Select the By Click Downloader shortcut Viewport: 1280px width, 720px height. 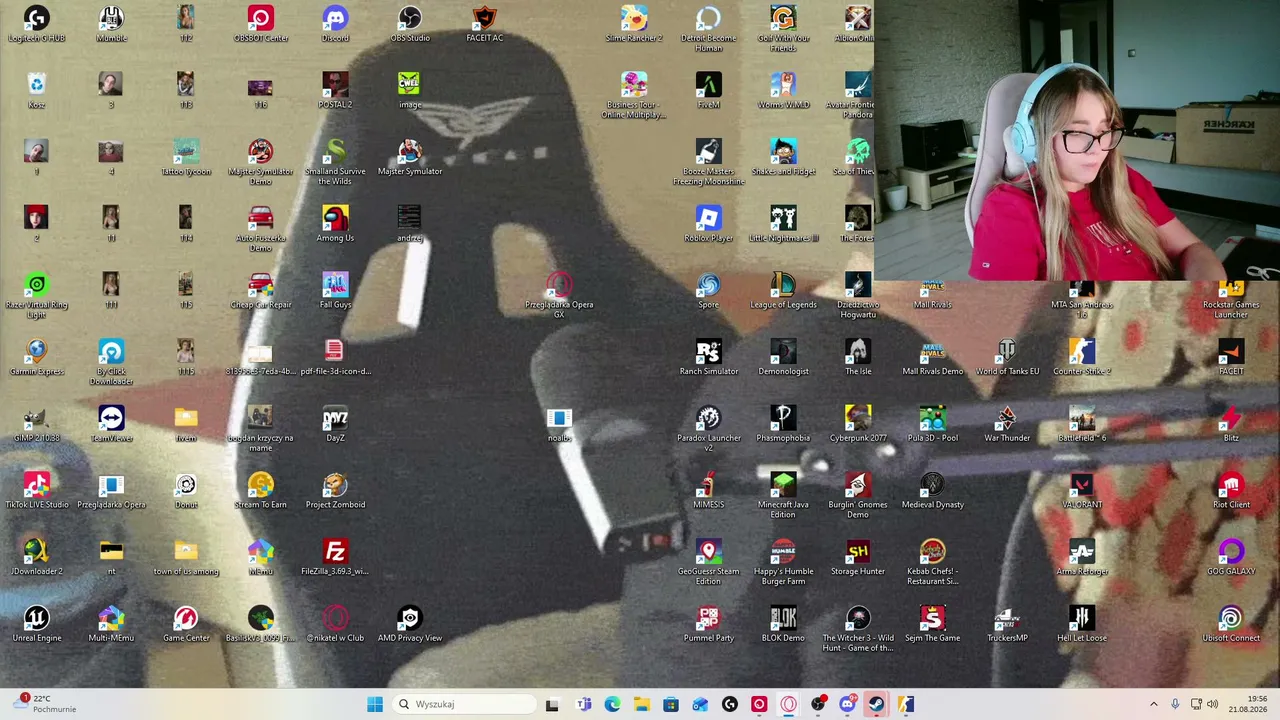pos(111,363)
